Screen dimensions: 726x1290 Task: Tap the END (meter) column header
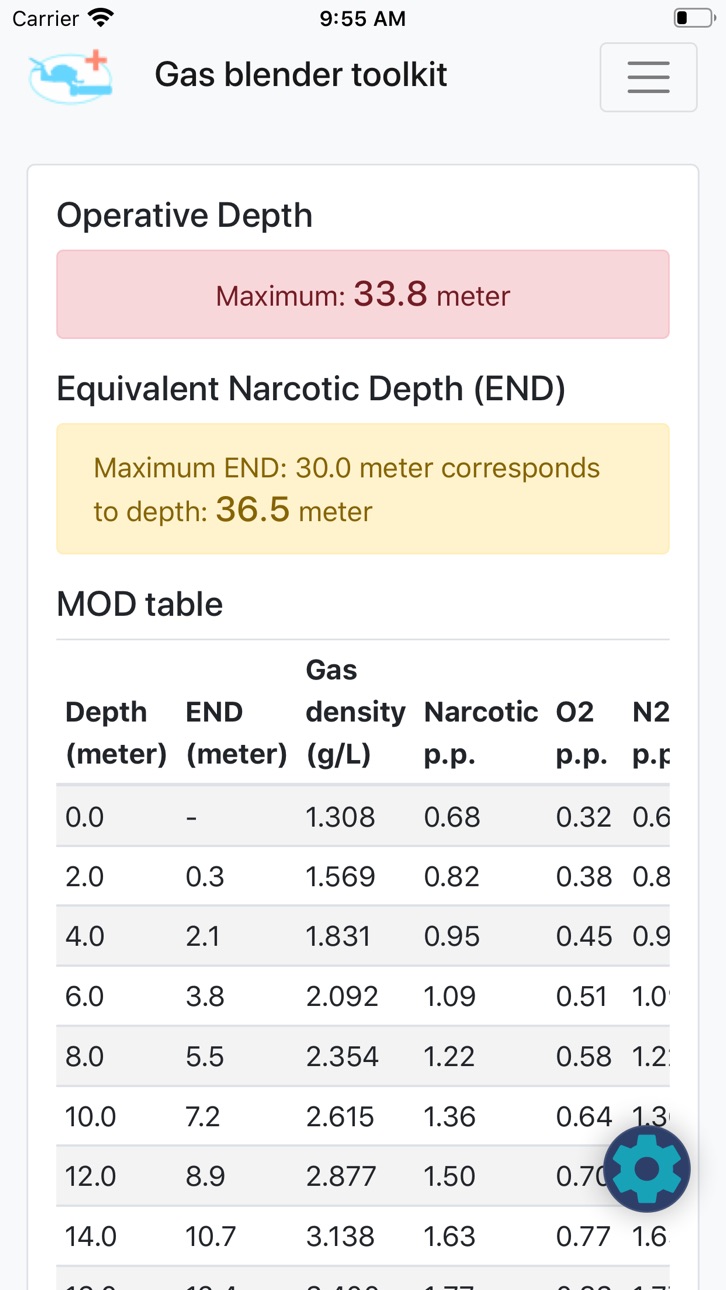[237, 733]
